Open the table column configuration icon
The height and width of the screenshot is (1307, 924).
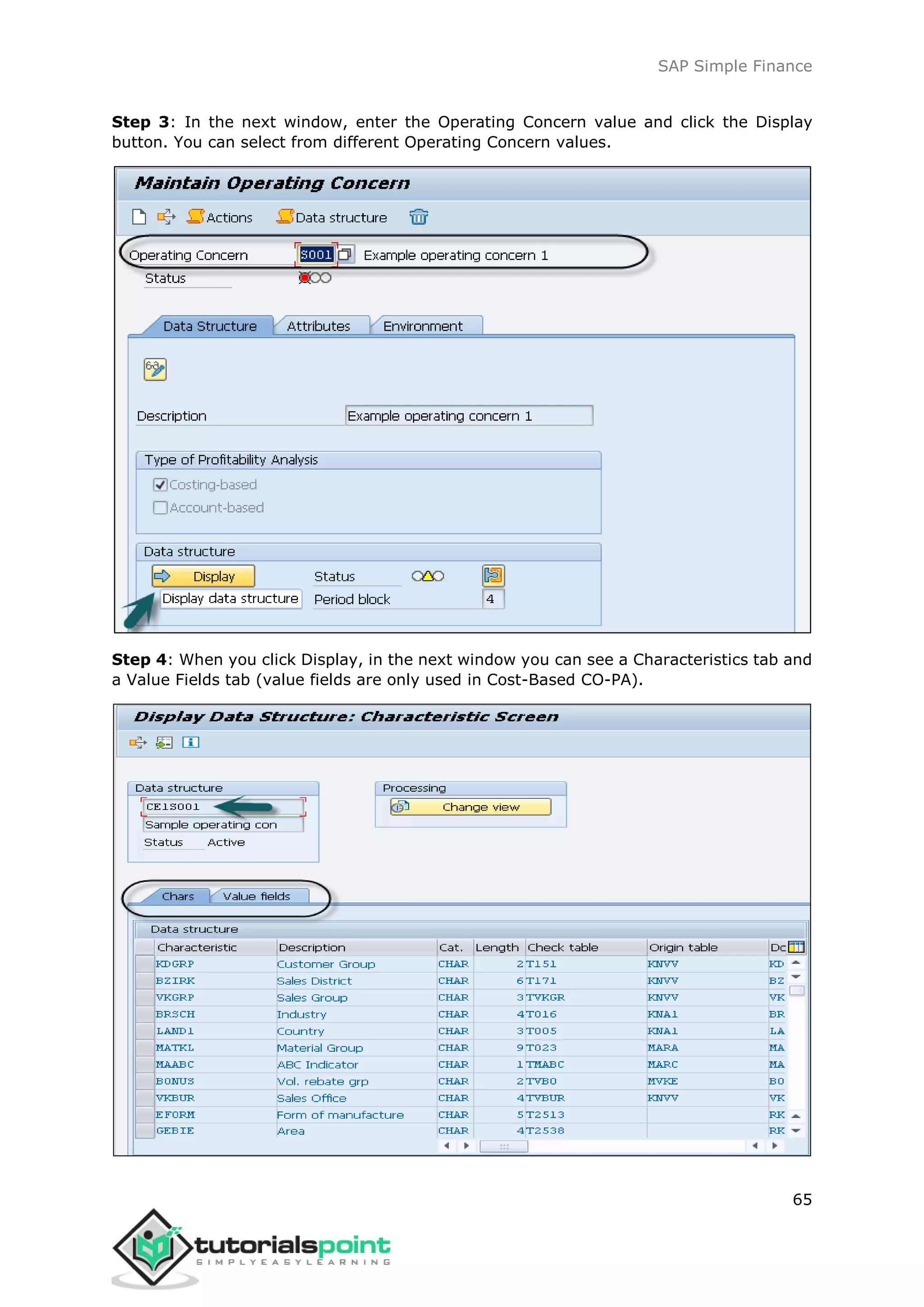tap(797, 947)
